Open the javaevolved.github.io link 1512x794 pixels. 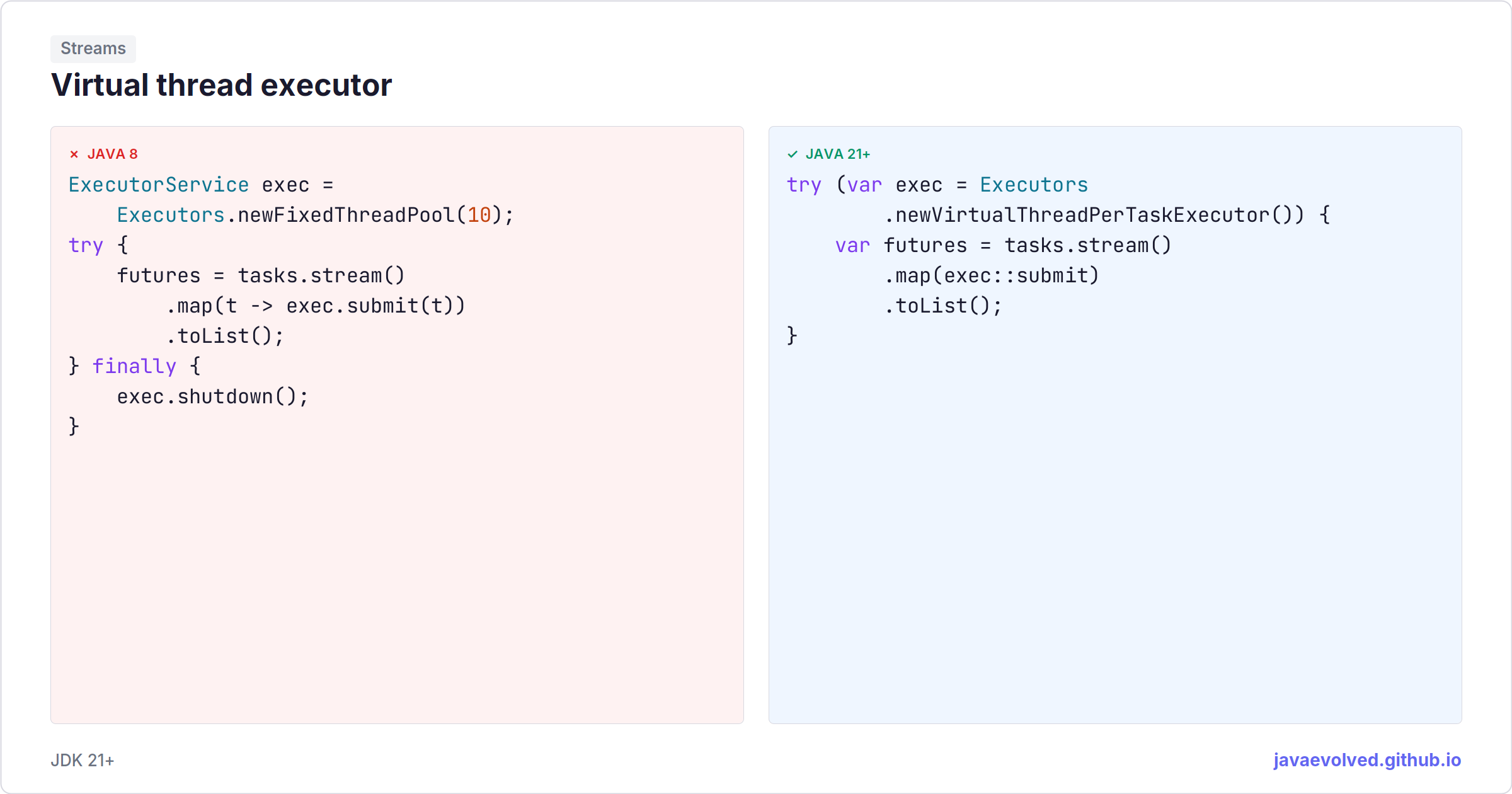point(1367,760)
